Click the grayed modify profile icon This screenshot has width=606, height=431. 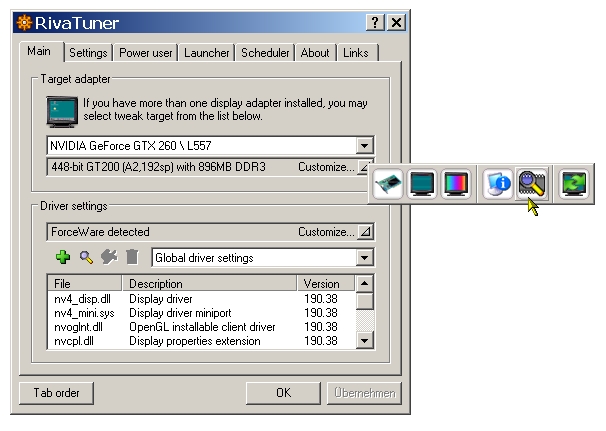click(109, 257)
